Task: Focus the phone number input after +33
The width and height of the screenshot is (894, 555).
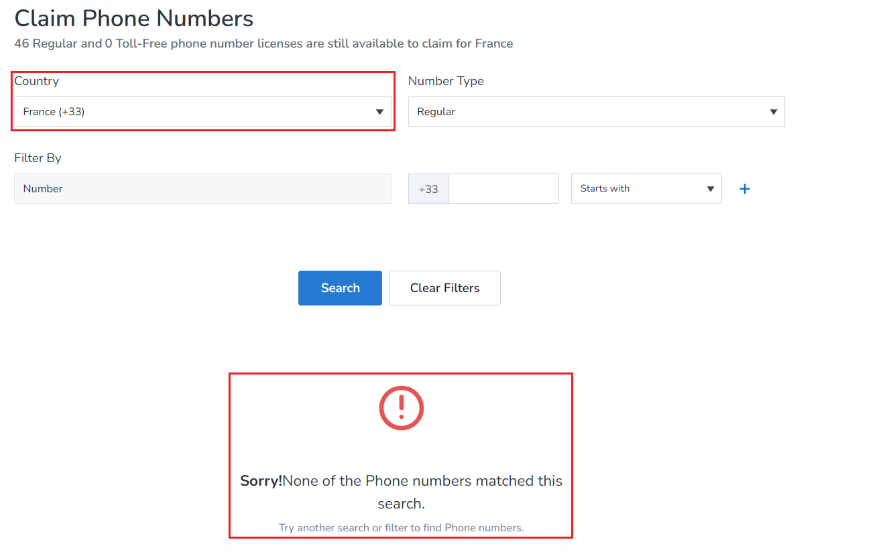Action: (x=503, y=189)
